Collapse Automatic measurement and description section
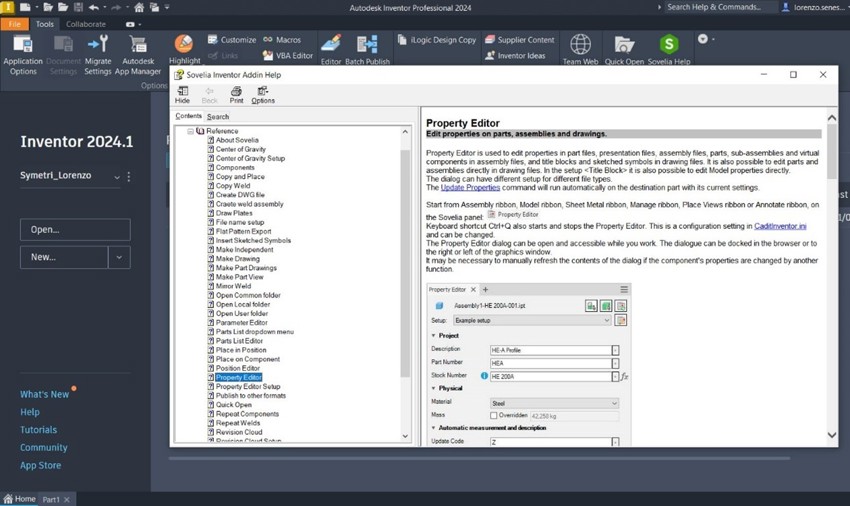850x506 pixels. pos(433,428)
